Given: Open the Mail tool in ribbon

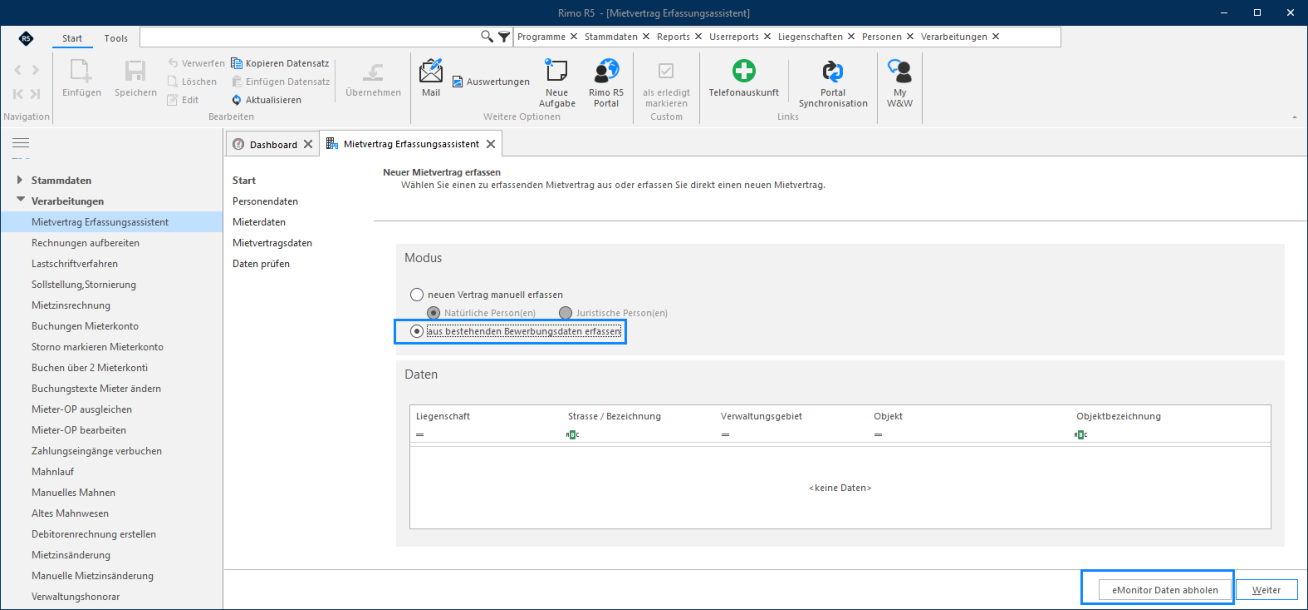Looking at the screenshot, I should (x=431, y=79).
